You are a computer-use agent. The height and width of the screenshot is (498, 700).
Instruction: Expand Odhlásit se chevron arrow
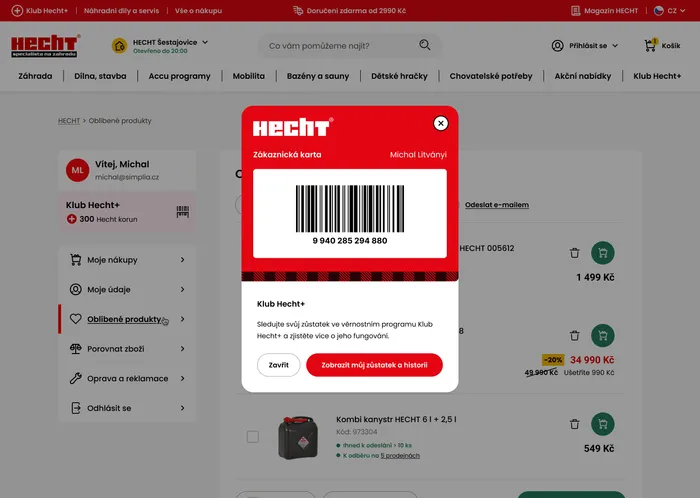(x=183, y=408)
